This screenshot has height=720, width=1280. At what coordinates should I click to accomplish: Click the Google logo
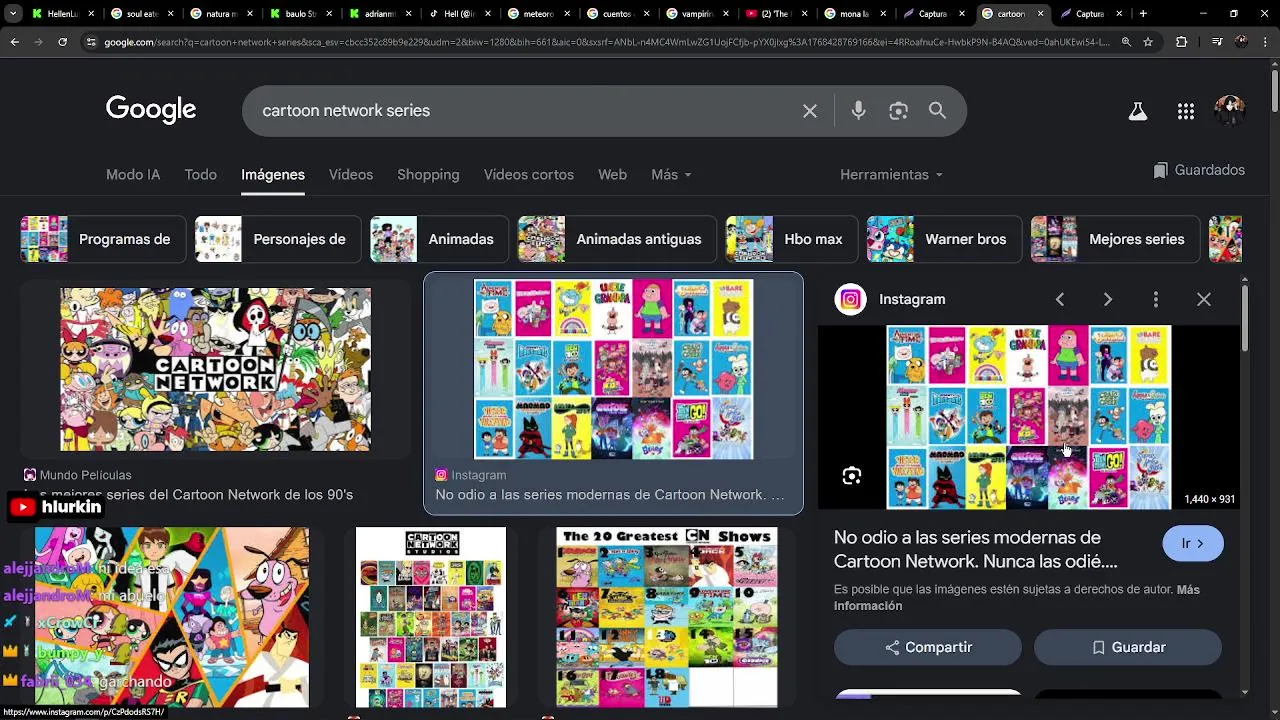[151, 110]
